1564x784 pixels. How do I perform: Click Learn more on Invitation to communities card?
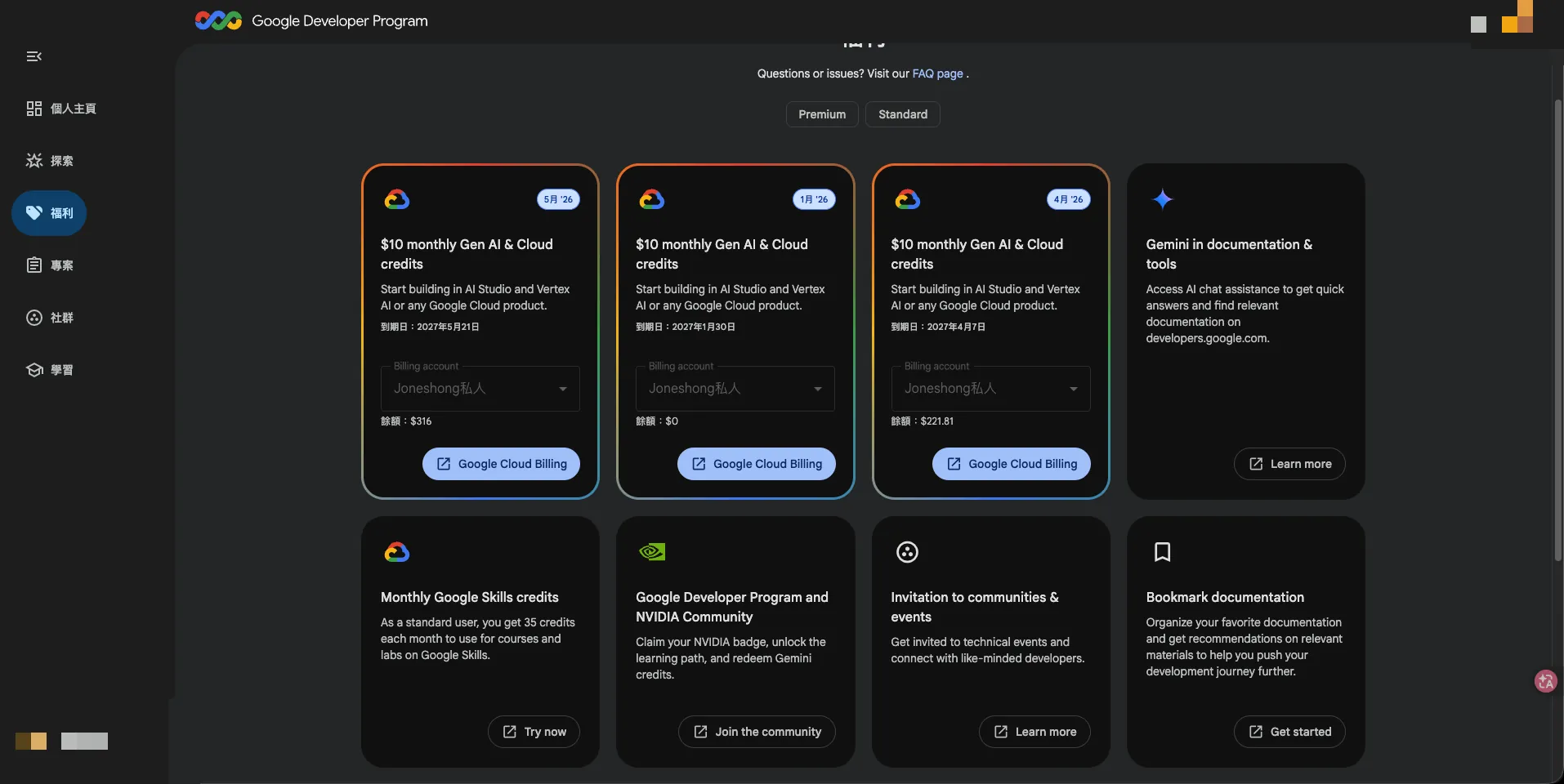pyautogui.click(x=1034, y=732)
